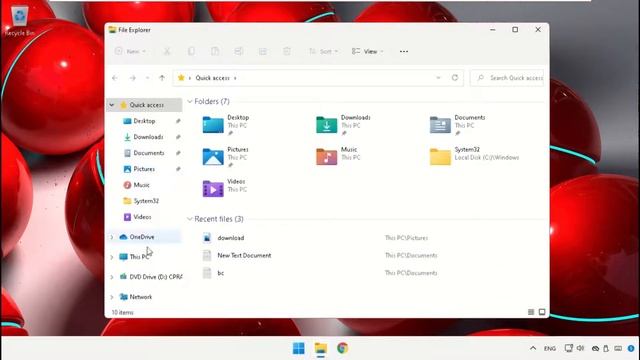Expand the DVD Drive tree node
Image resolution: width=640 pixels, height=360 pixels.
coord(112,277)
